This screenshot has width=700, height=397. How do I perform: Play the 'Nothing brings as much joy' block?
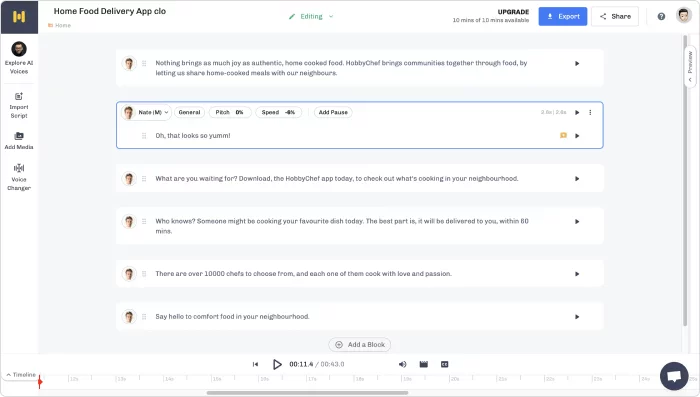[577, 63]
